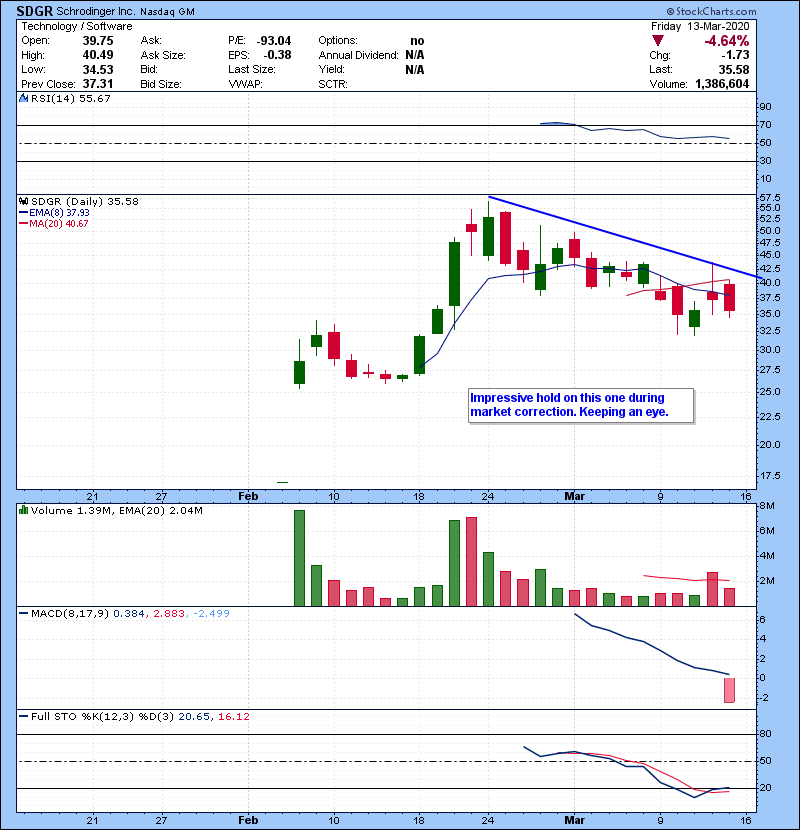Click the tallest red volume bar

pos(471,562)
